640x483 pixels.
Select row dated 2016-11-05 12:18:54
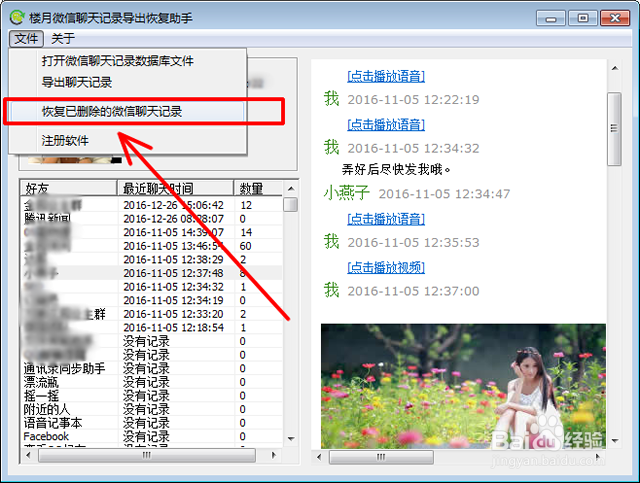[x=151, y=327]
